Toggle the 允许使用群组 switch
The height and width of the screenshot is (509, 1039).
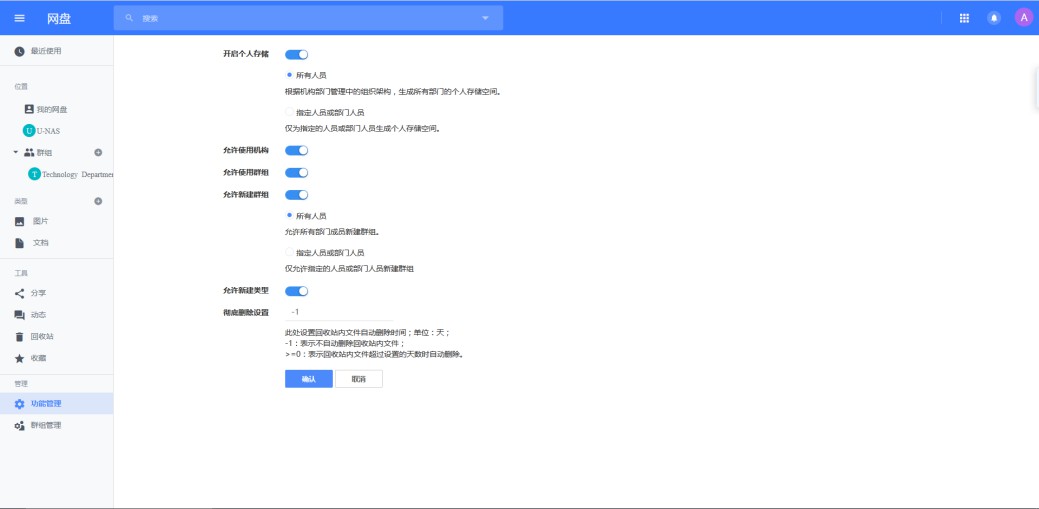click(296, 173)
